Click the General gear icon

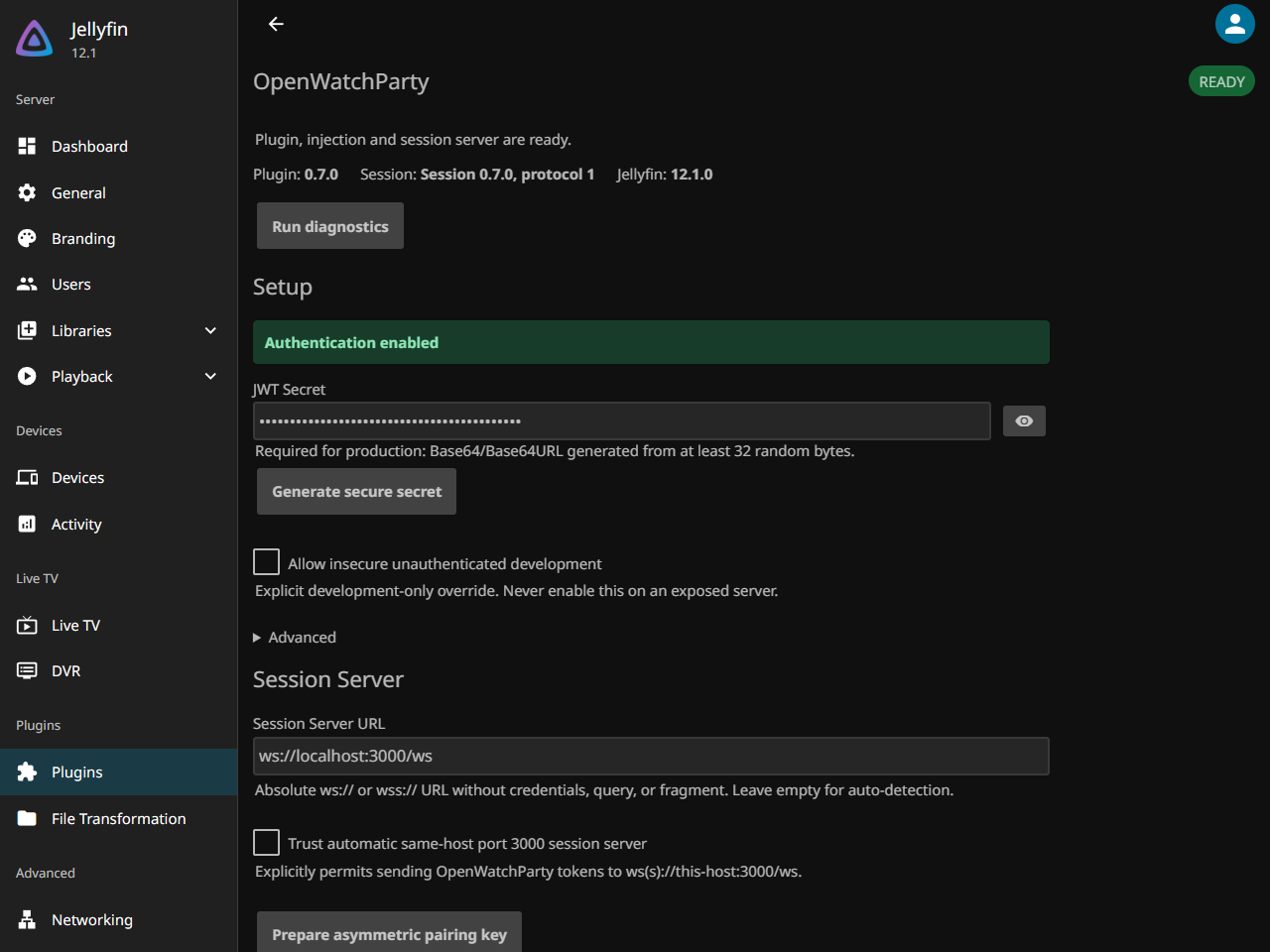coord(27,192)
